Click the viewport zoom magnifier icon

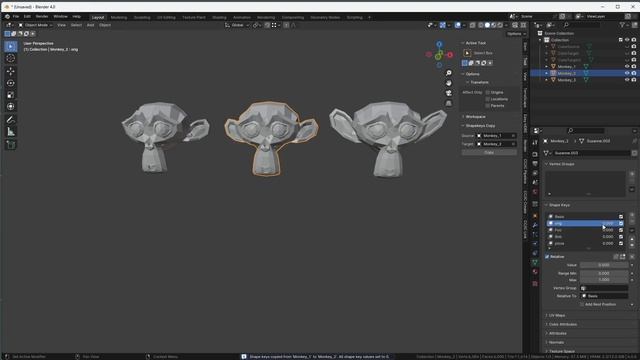pos(449,73)
